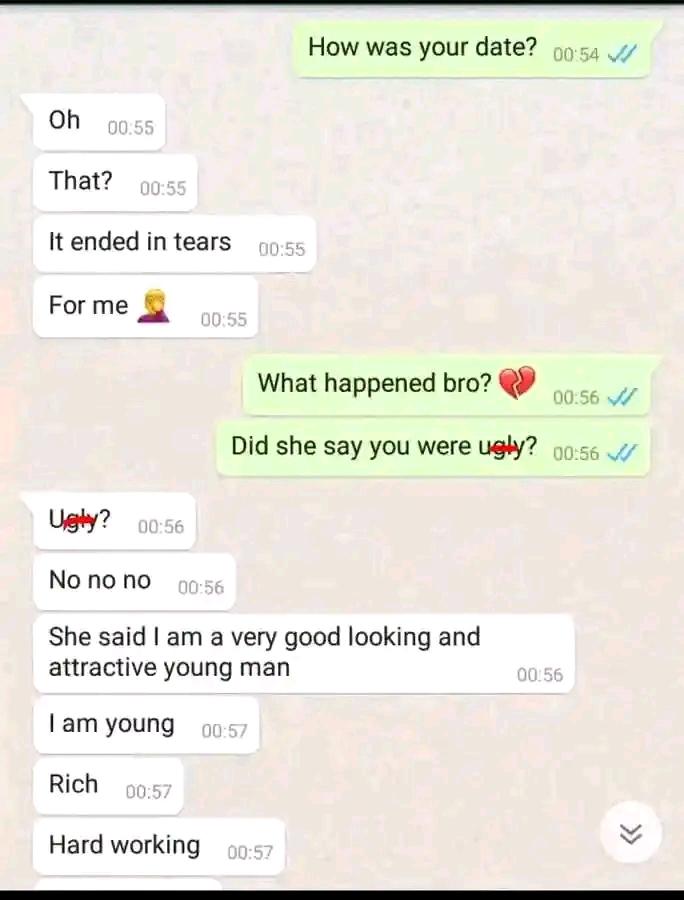The width and height of the screenshot is (684, 900).
Task: Select the 'She said I am a very good looking' message
Action: pyautogui.click(x=304, y=654)
